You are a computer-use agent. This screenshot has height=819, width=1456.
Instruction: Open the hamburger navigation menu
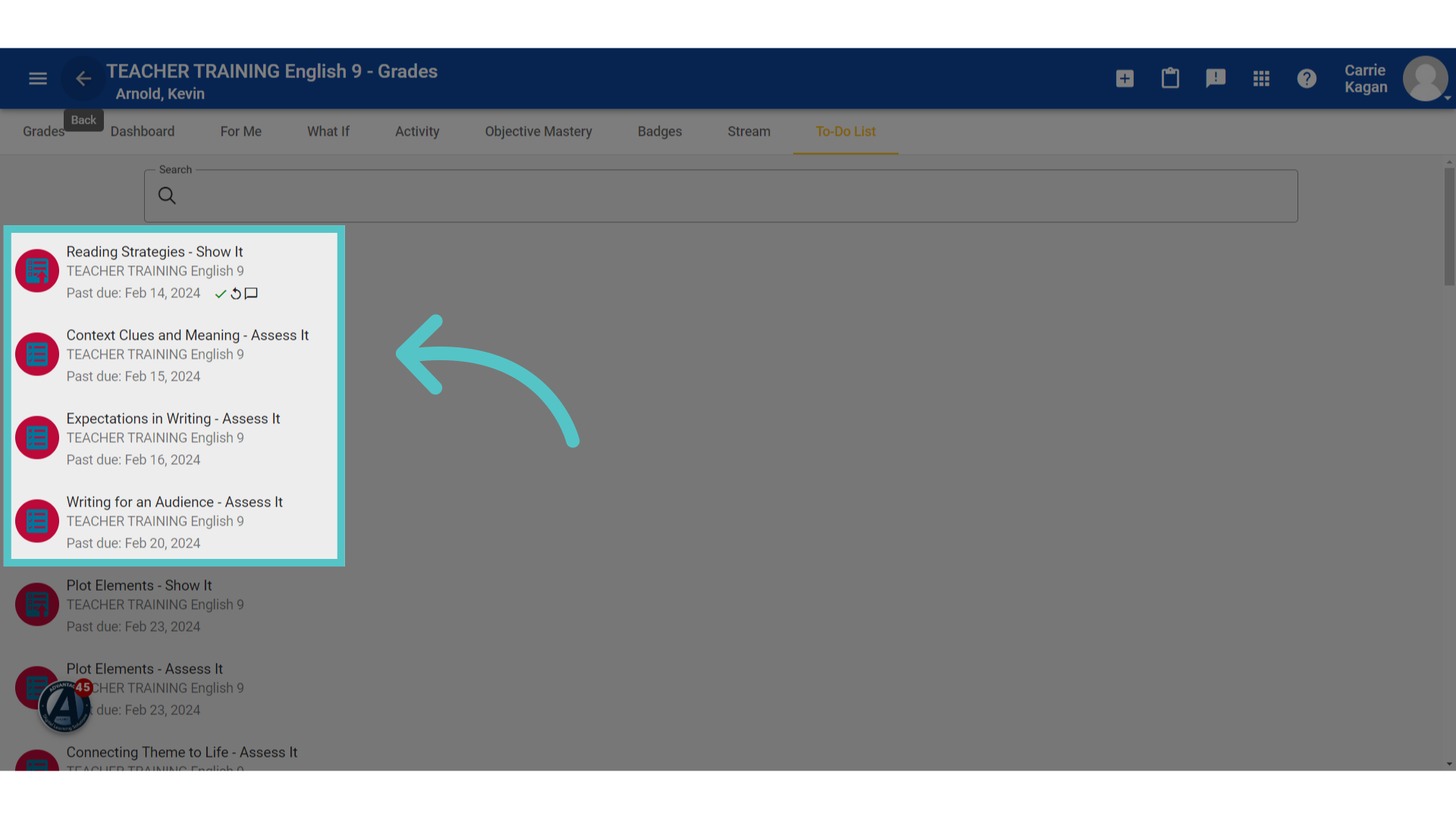(38, 79)
